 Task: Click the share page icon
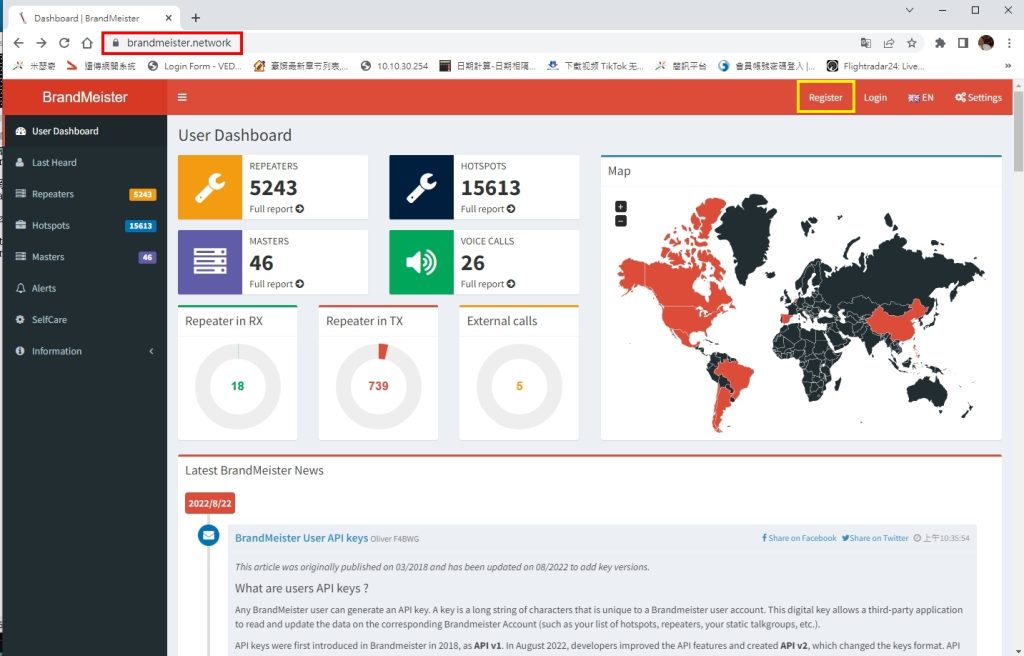[x=889, y=42]
